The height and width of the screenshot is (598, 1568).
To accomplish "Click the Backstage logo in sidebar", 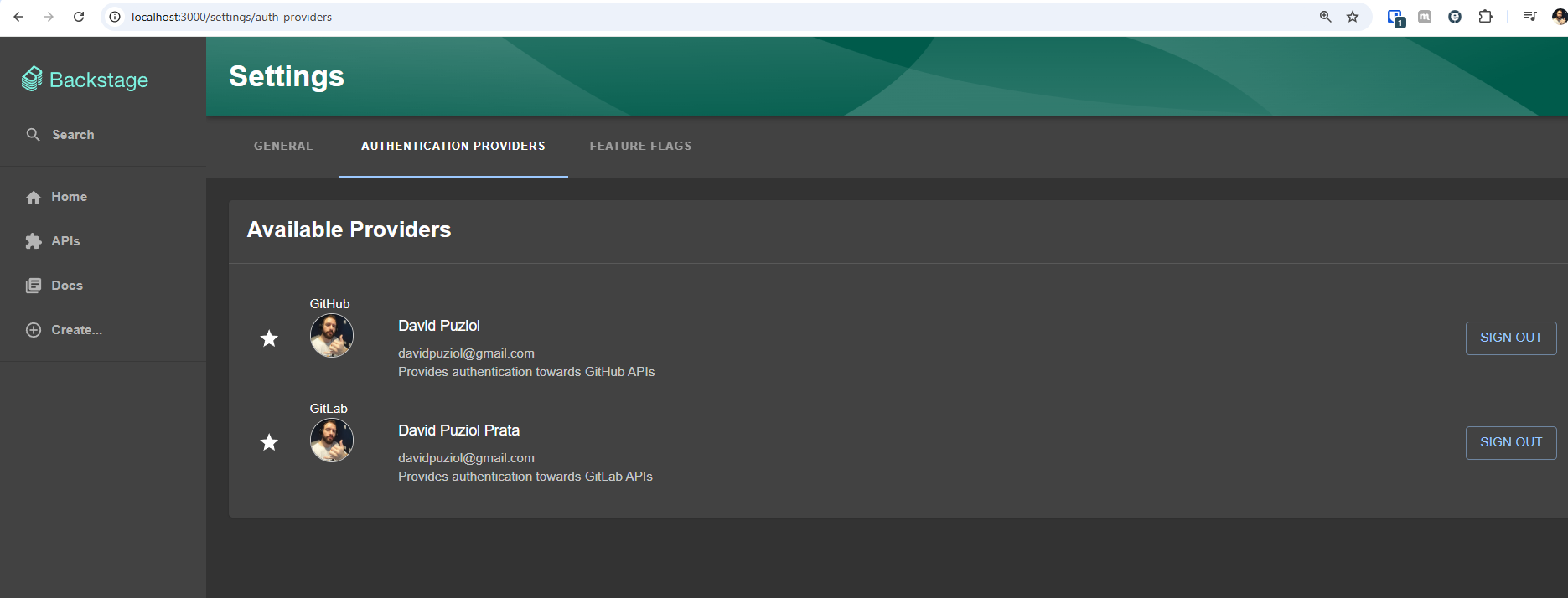I will point(85,80).
